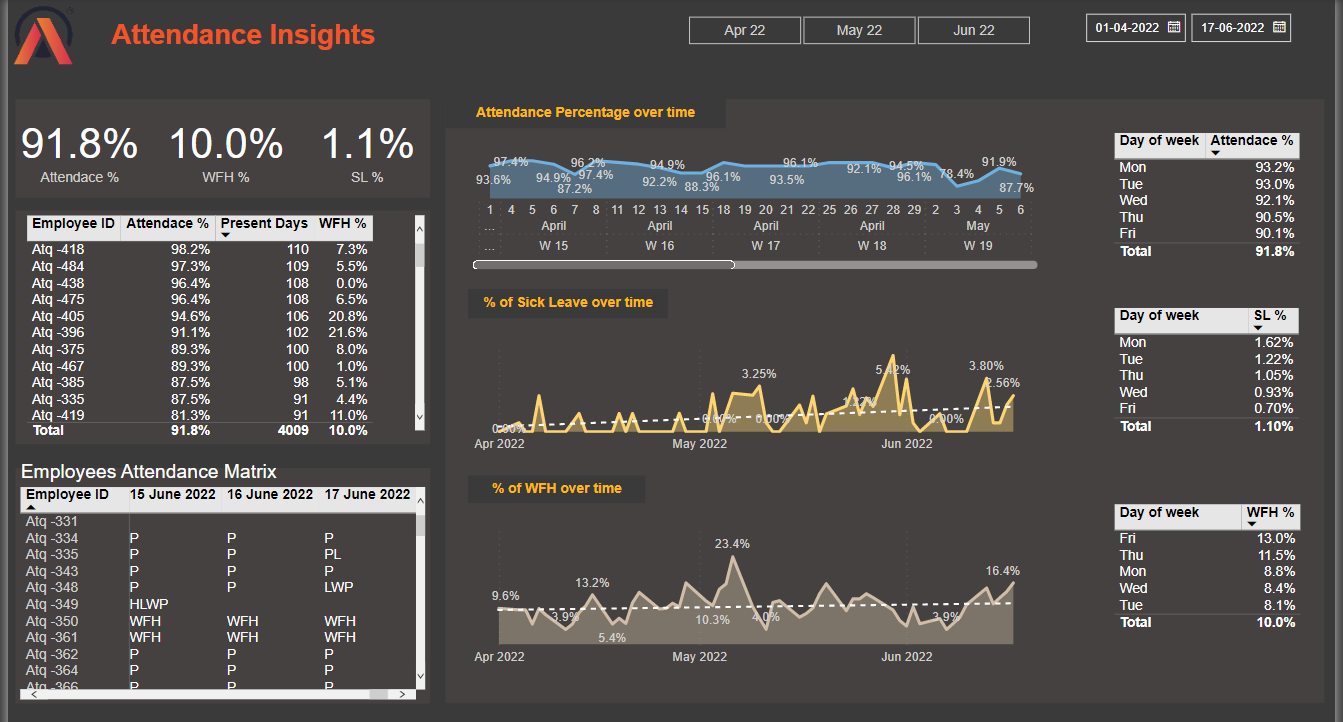Image resolution: width=1343 pixels, height=722 pixels.
Task: Click the 01-04-2022 start date field
Action: 1127,28
